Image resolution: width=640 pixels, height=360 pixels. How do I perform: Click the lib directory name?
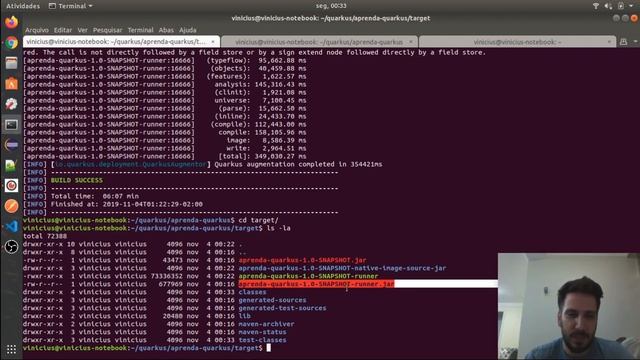pos(244,316)
